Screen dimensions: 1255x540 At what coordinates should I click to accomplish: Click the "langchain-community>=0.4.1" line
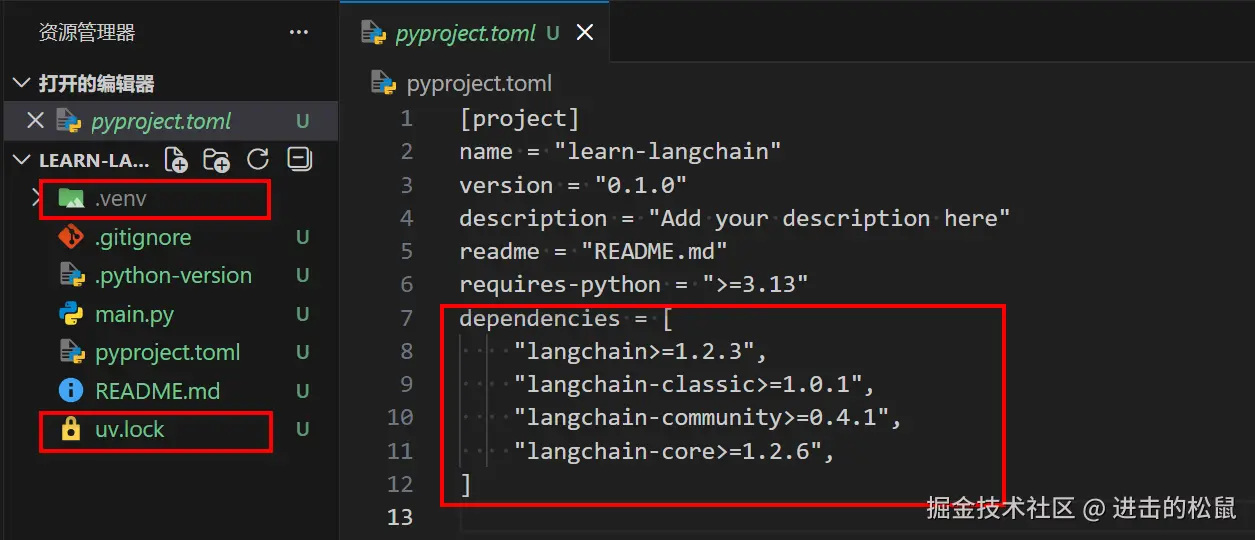pos(707,417)
